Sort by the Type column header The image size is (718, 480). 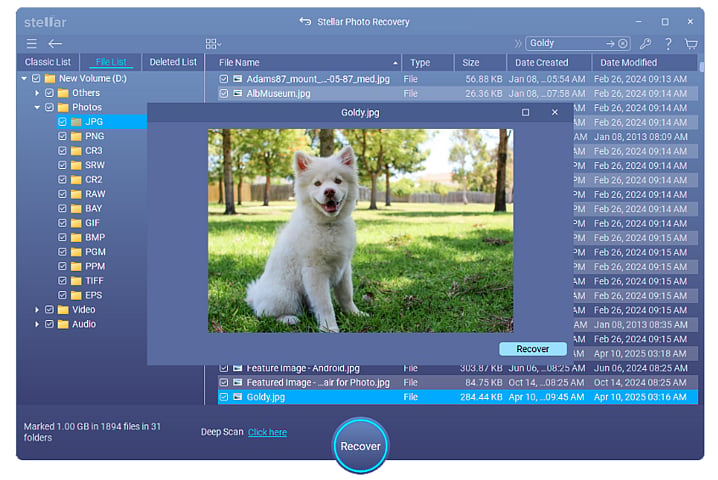(x=428, y=62)
